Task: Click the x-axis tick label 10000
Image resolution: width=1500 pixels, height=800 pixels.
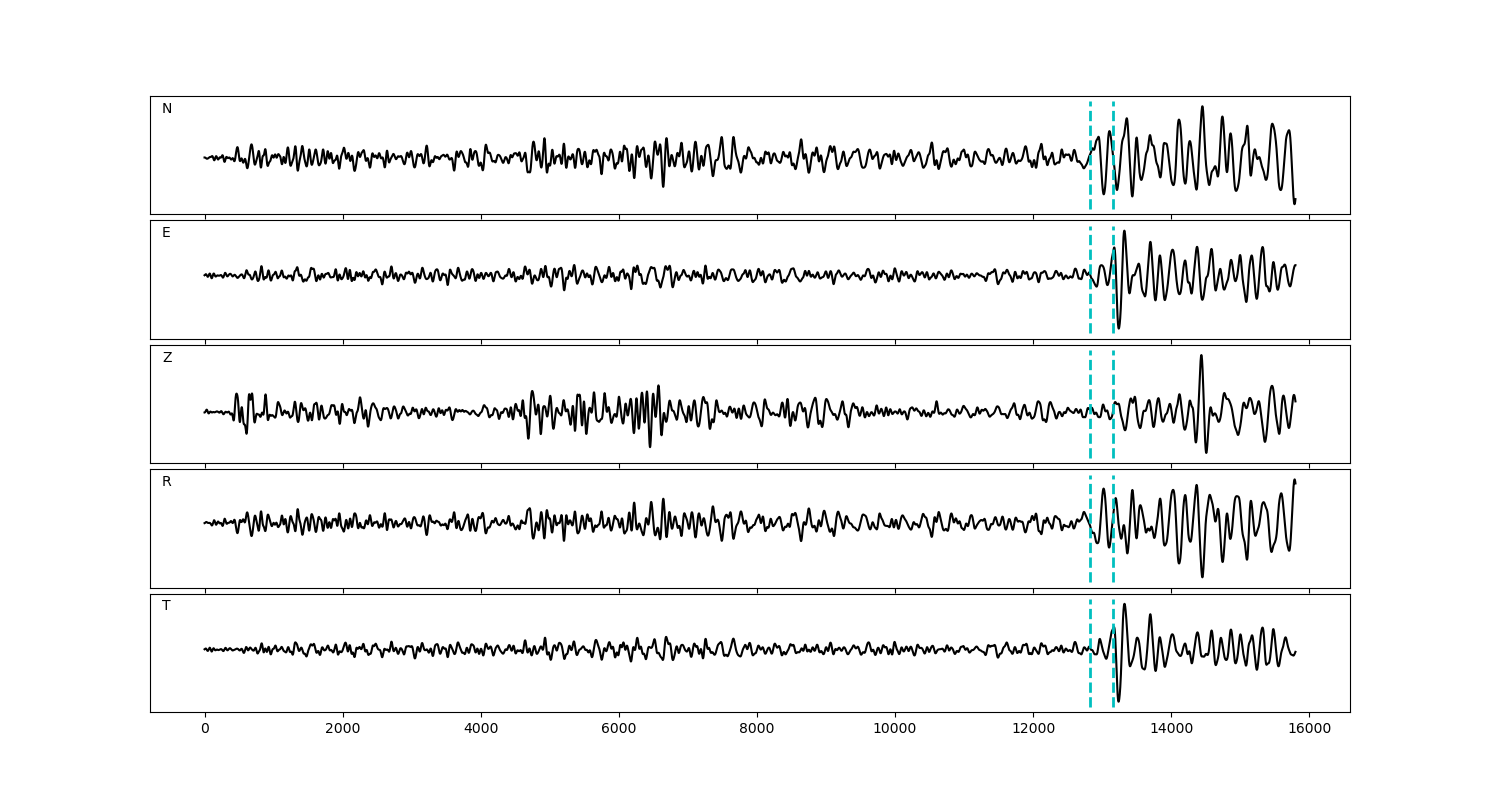Action: (x=895, y=729)
